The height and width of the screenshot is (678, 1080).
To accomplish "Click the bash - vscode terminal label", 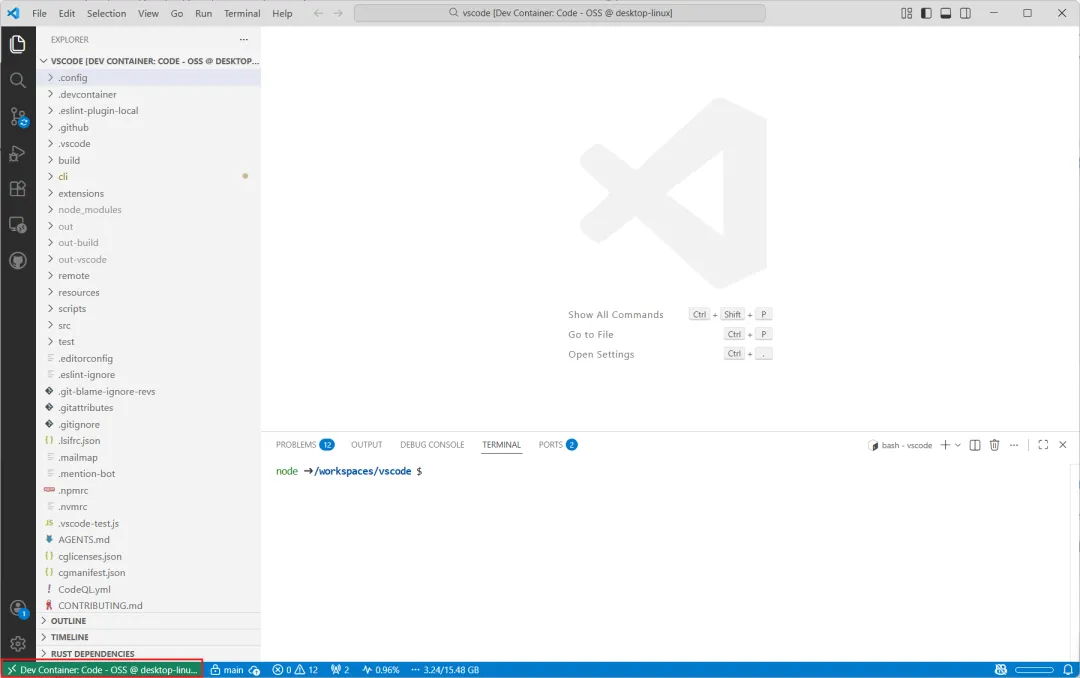I will [900, 445].
